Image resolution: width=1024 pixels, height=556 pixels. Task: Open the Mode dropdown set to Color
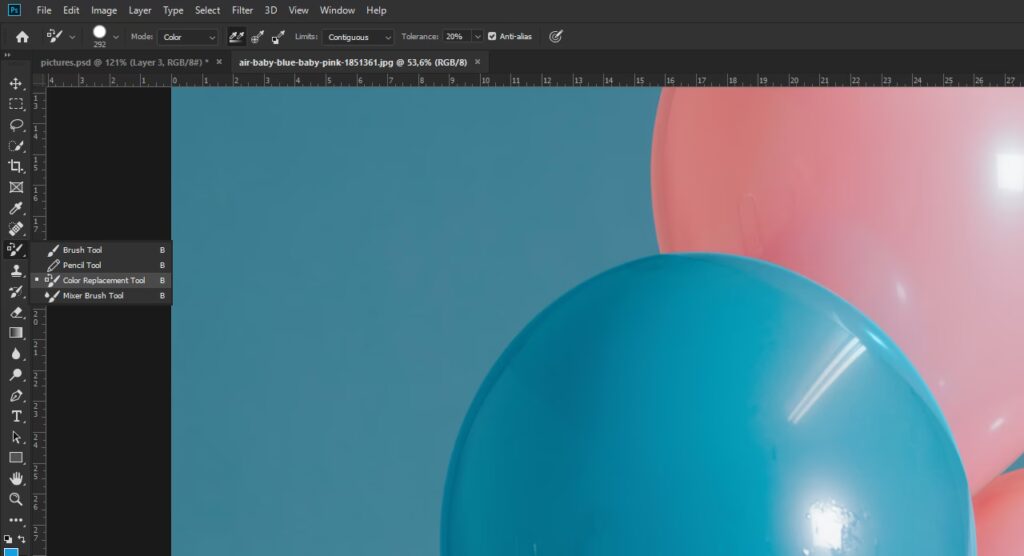(x=187, y=37)
